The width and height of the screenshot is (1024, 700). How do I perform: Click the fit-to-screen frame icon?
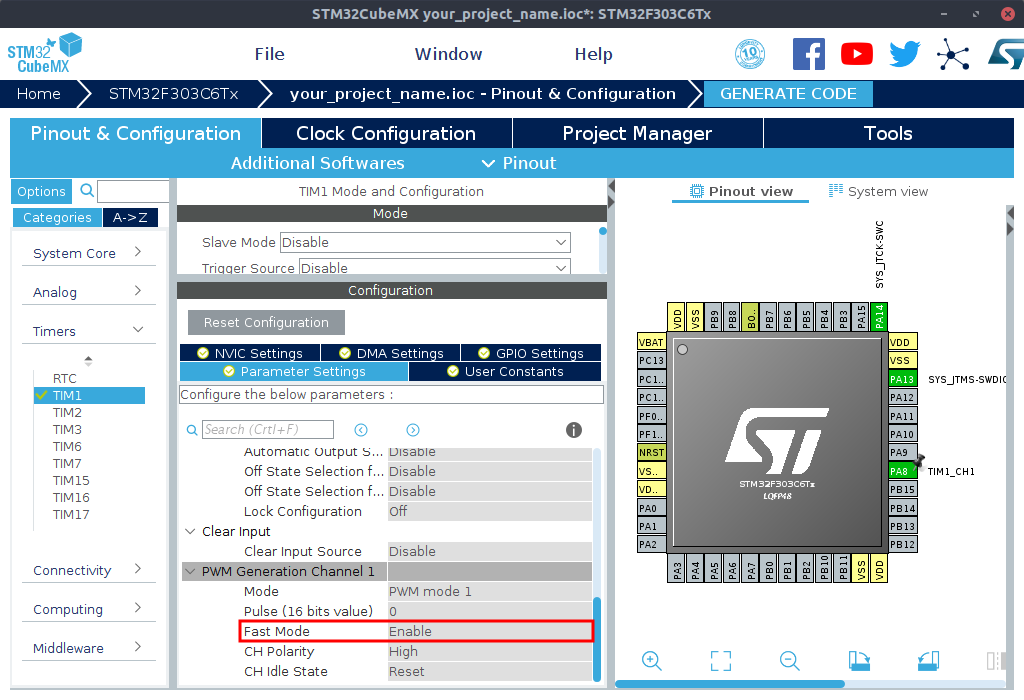tap(721, 660)
